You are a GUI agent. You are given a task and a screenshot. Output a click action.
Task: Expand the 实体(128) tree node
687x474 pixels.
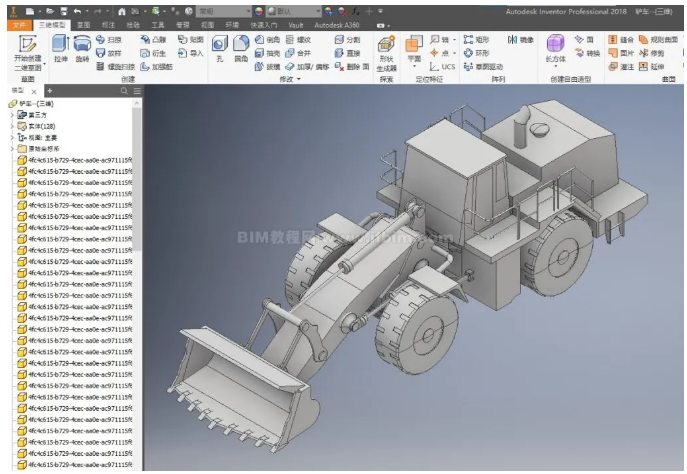[12, 126]
